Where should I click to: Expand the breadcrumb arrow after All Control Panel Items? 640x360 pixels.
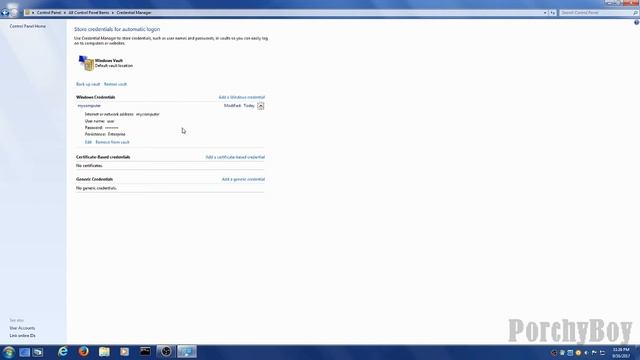[113, 13]
